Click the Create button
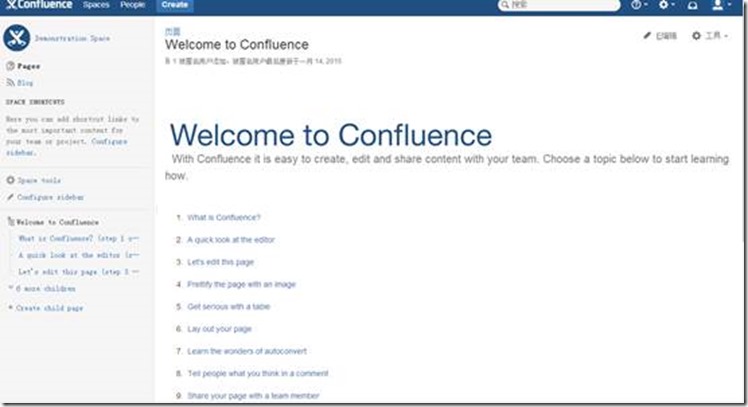748x407 pixels. pos(175,5)
